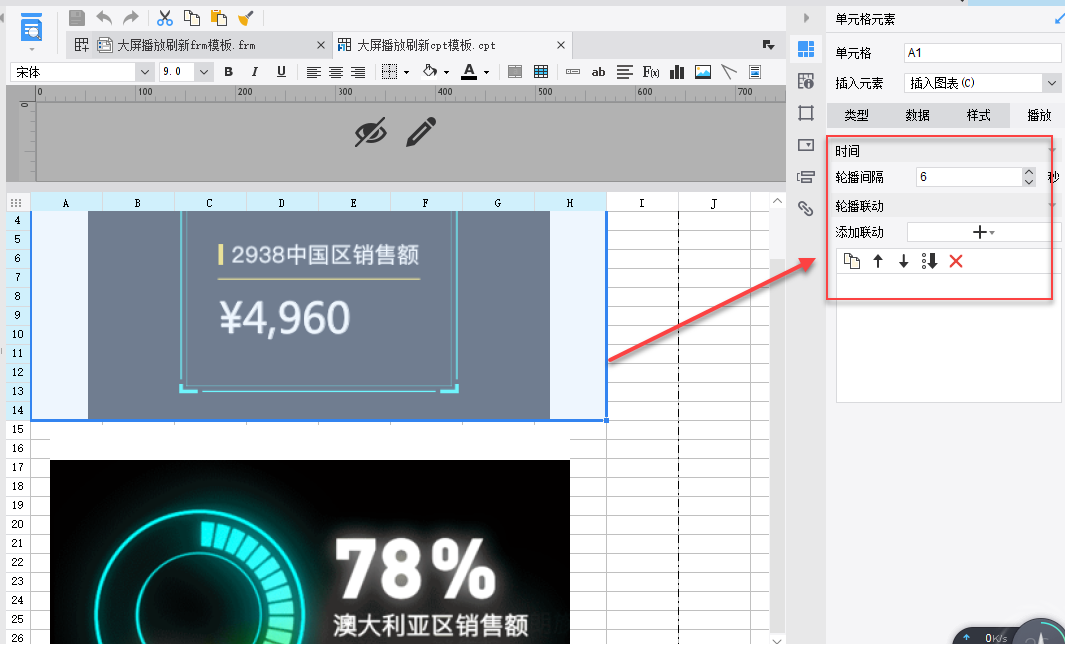Viewport: 1065px width, 645px height.
Task: Click unmerge cells grid icon
Action: tap(541, 72)
